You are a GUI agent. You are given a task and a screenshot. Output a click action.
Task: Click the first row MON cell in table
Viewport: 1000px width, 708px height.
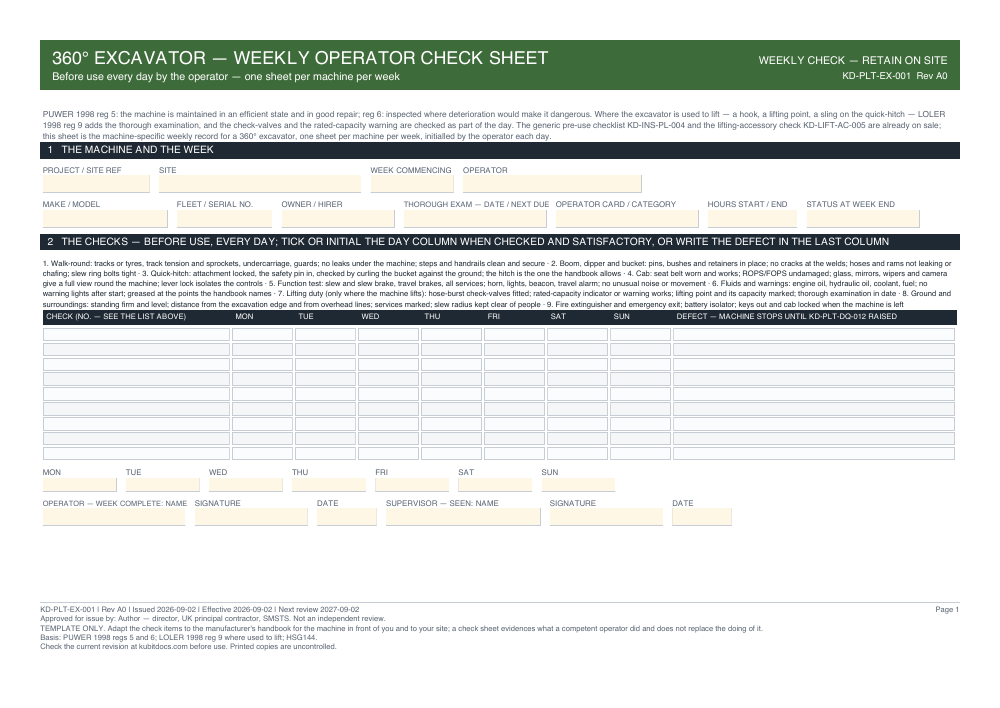[262, 334]
